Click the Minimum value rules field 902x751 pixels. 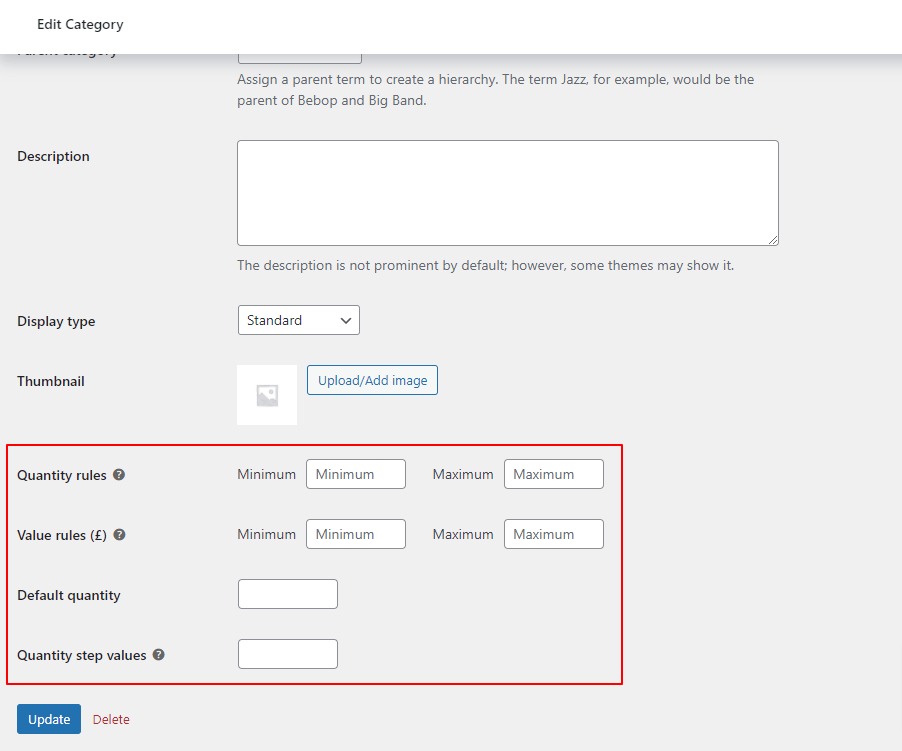355,533
